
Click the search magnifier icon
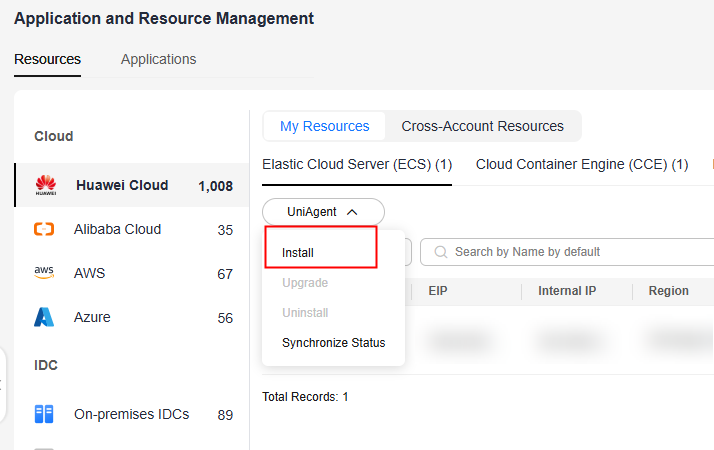[440, 252]
